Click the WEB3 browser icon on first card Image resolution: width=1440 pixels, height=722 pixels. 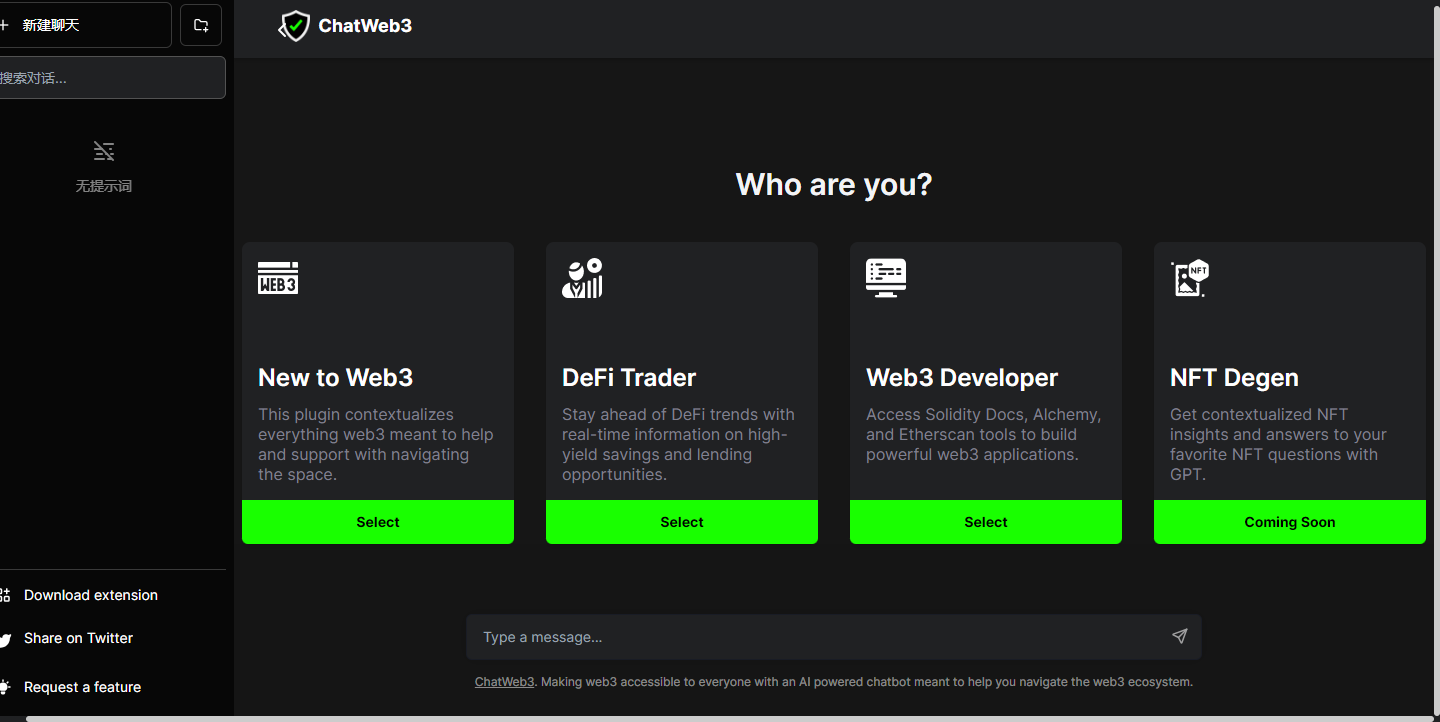(x=278, y=278)
